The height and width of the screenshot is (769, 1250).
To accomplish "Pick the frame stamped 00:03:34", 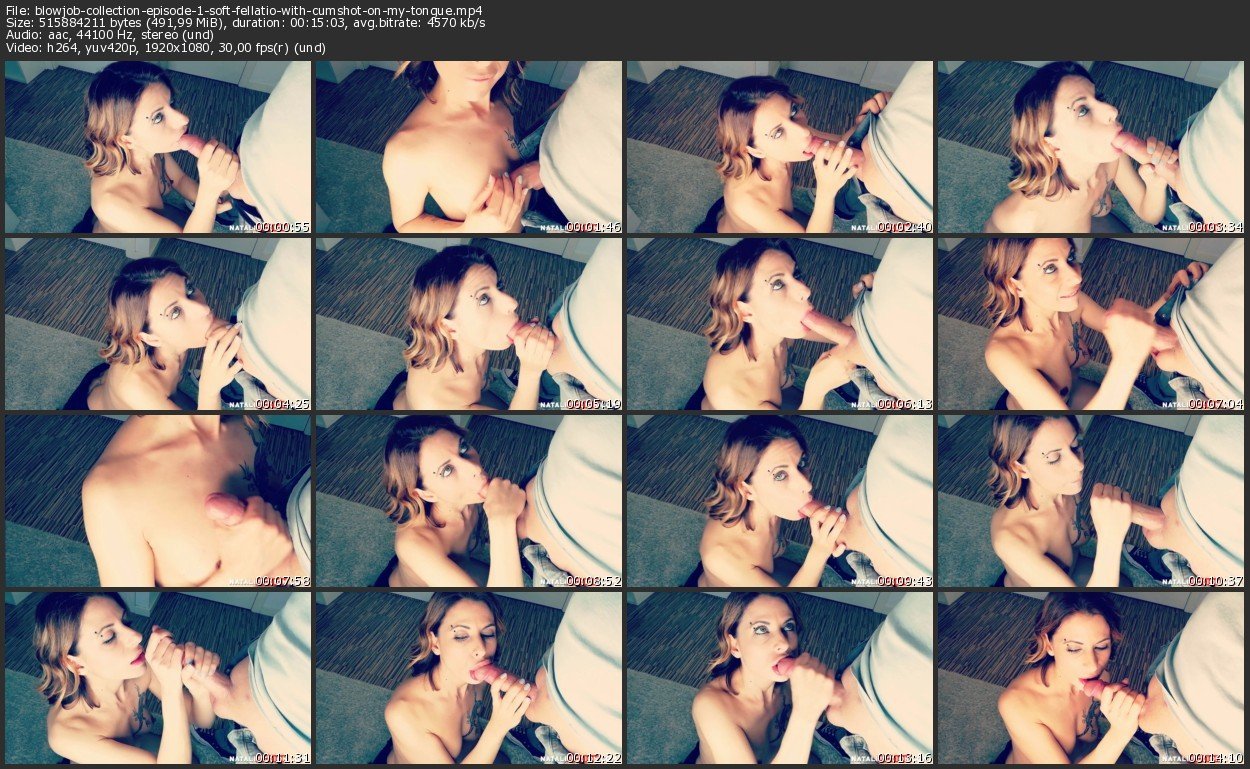I will [x=1091, y=147].
